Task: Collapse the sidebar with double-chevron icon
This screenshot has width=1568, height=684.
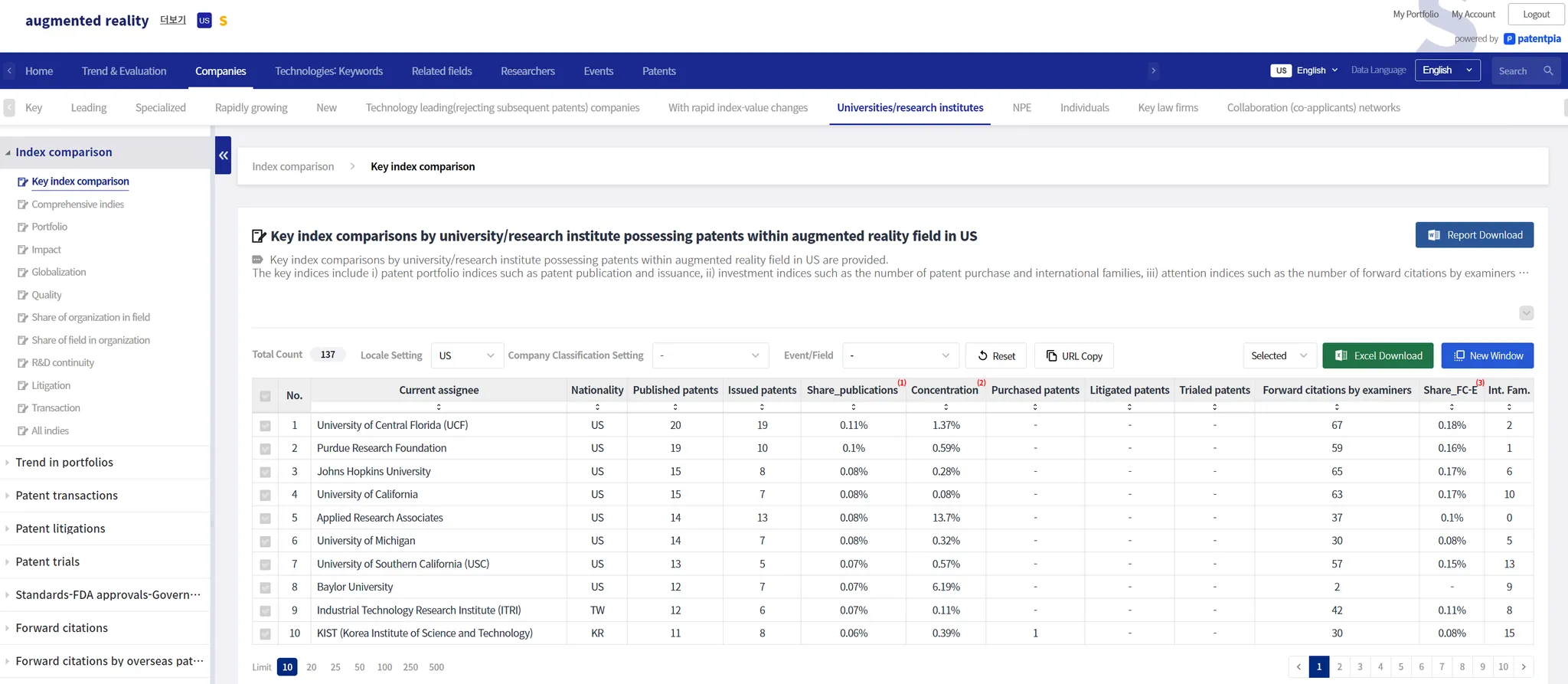Action: click(223, 155)
